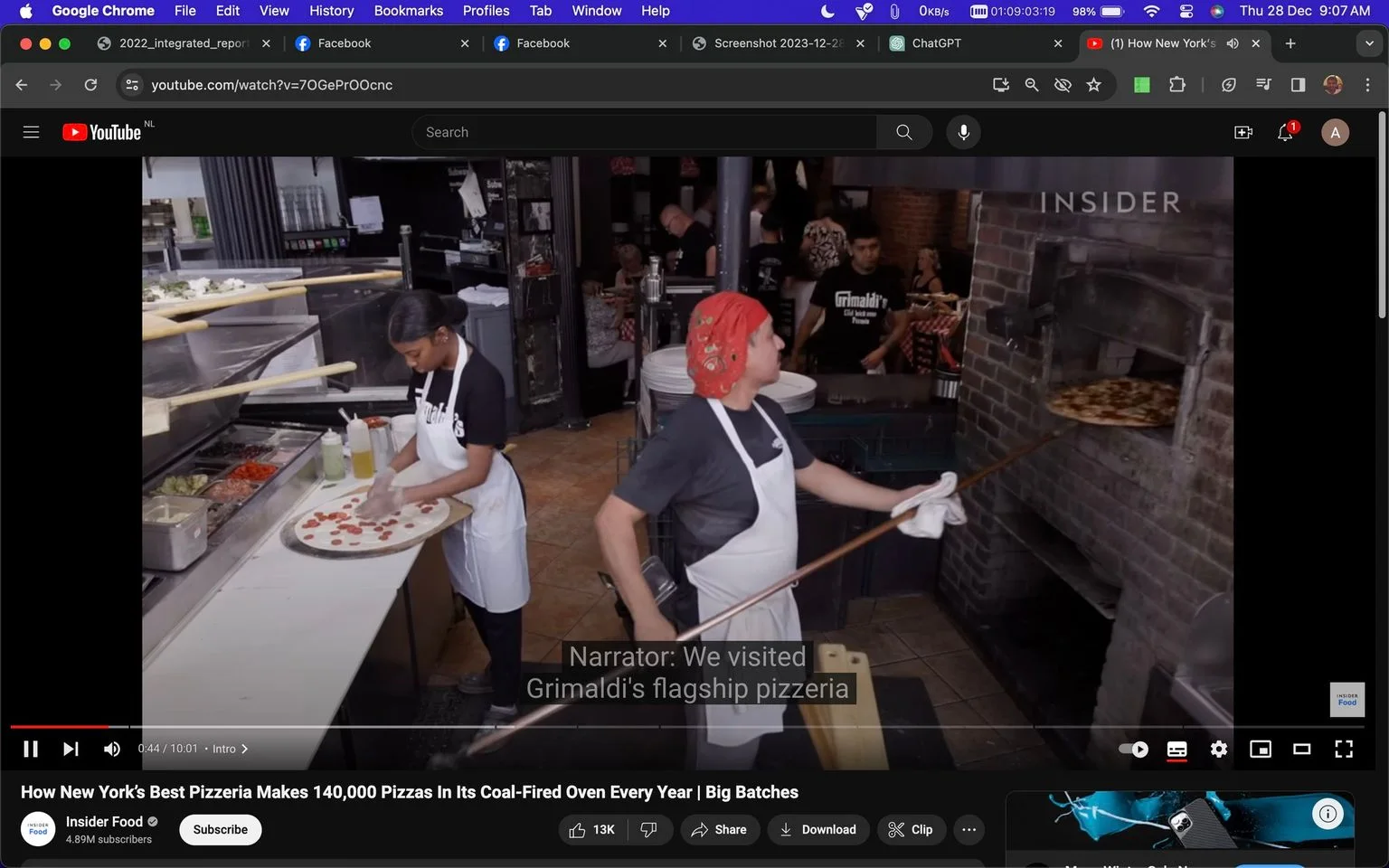Toggle the autoplay switch
1389x868 pixels.
tap(1133, 749)
